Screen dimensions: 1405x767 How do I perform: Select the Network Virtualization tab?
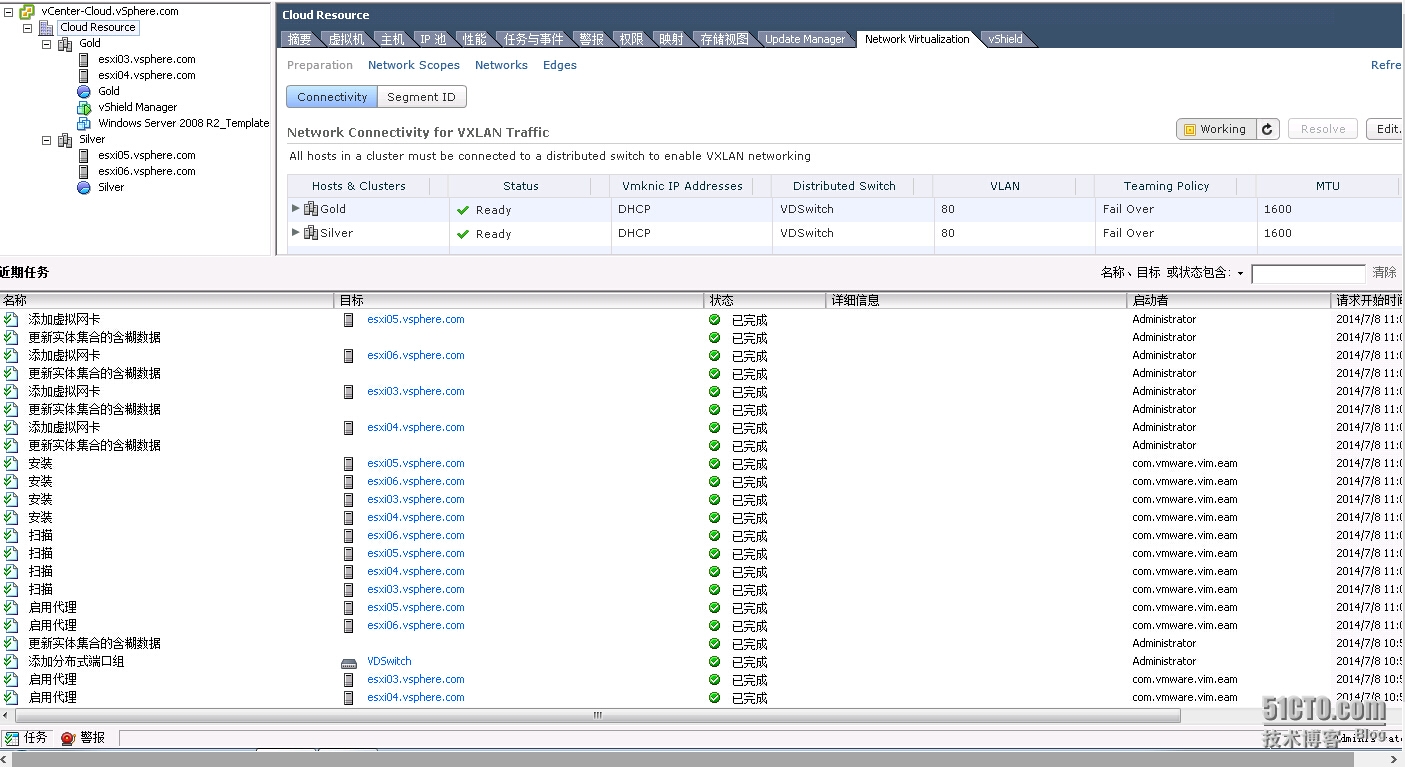[917, 39]
